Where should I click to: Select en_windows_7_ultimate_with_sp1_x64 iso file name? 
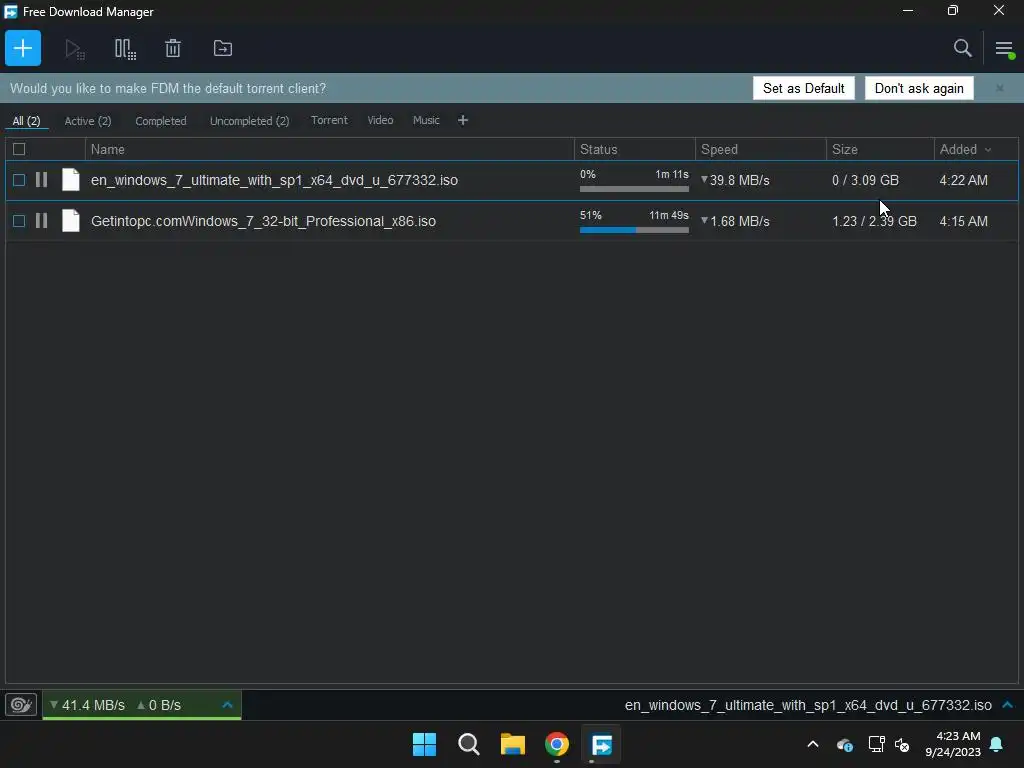tap(274, 180)
